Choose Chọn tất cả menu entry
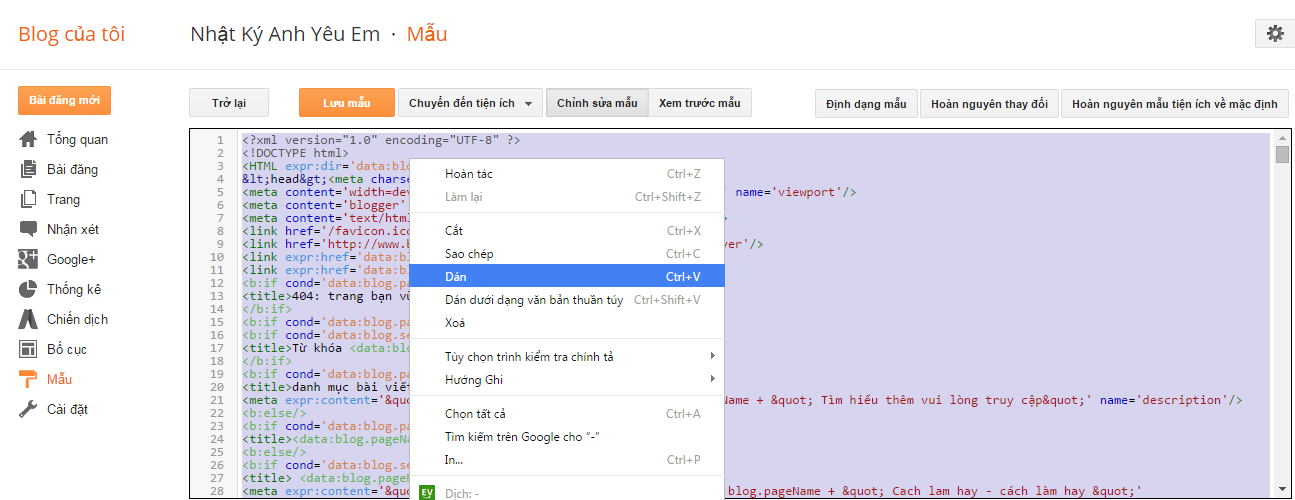The width and height of the screenshot is (1295, 500). tap(567, 414)
